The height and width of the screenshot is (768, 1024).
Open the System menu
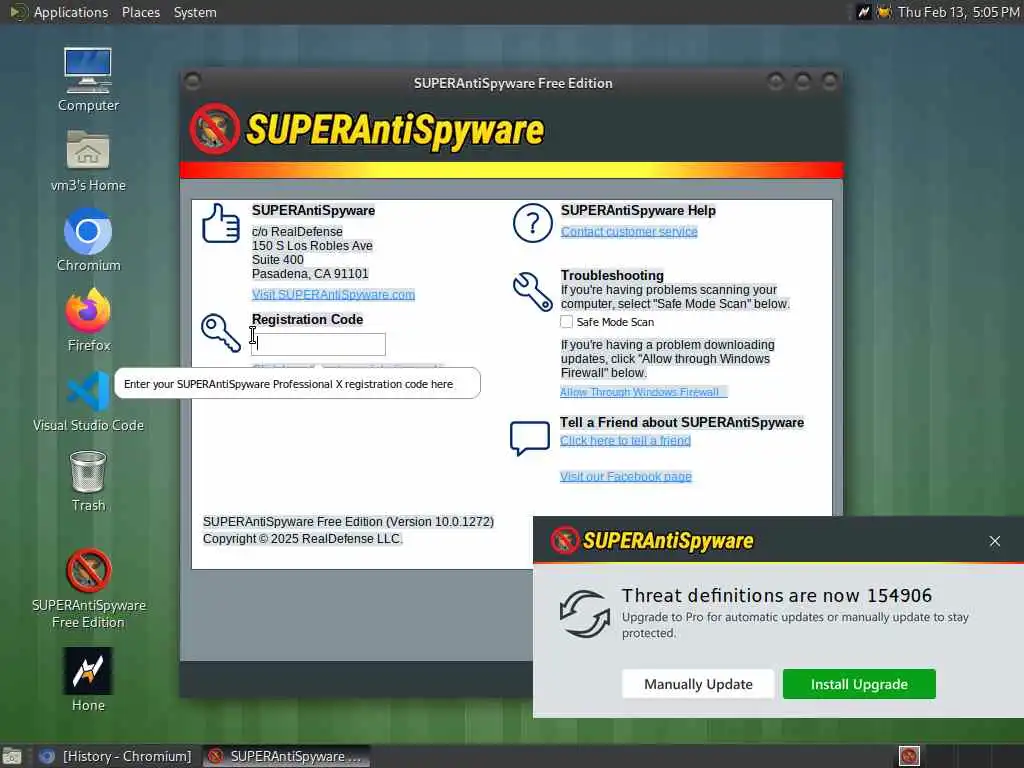coord(195,12)
